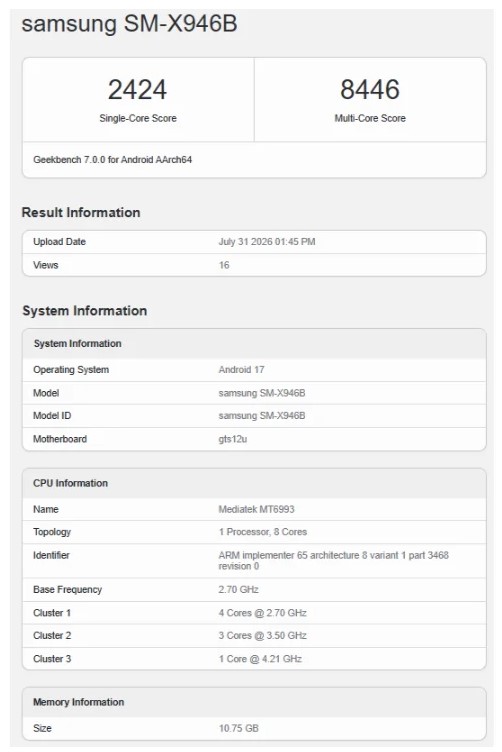502x752 pixels.
Task: Click the CPU Name label
Action: click(x=46, y=509)
